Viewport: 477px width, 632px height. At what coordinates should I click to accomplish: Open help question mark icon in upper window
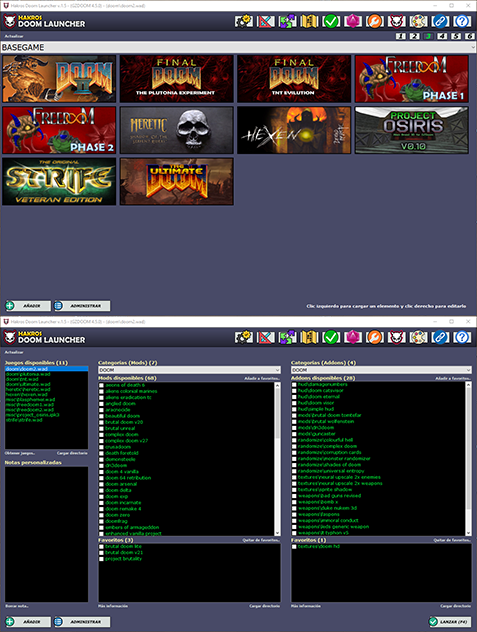(x=462, y=21)
